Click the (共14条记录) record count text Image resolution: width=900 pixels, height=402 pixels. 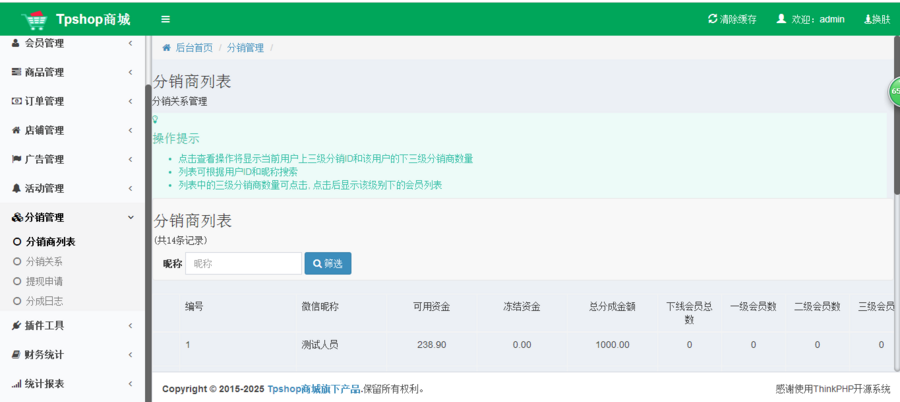pyautogui.click(x=181, y=240)
